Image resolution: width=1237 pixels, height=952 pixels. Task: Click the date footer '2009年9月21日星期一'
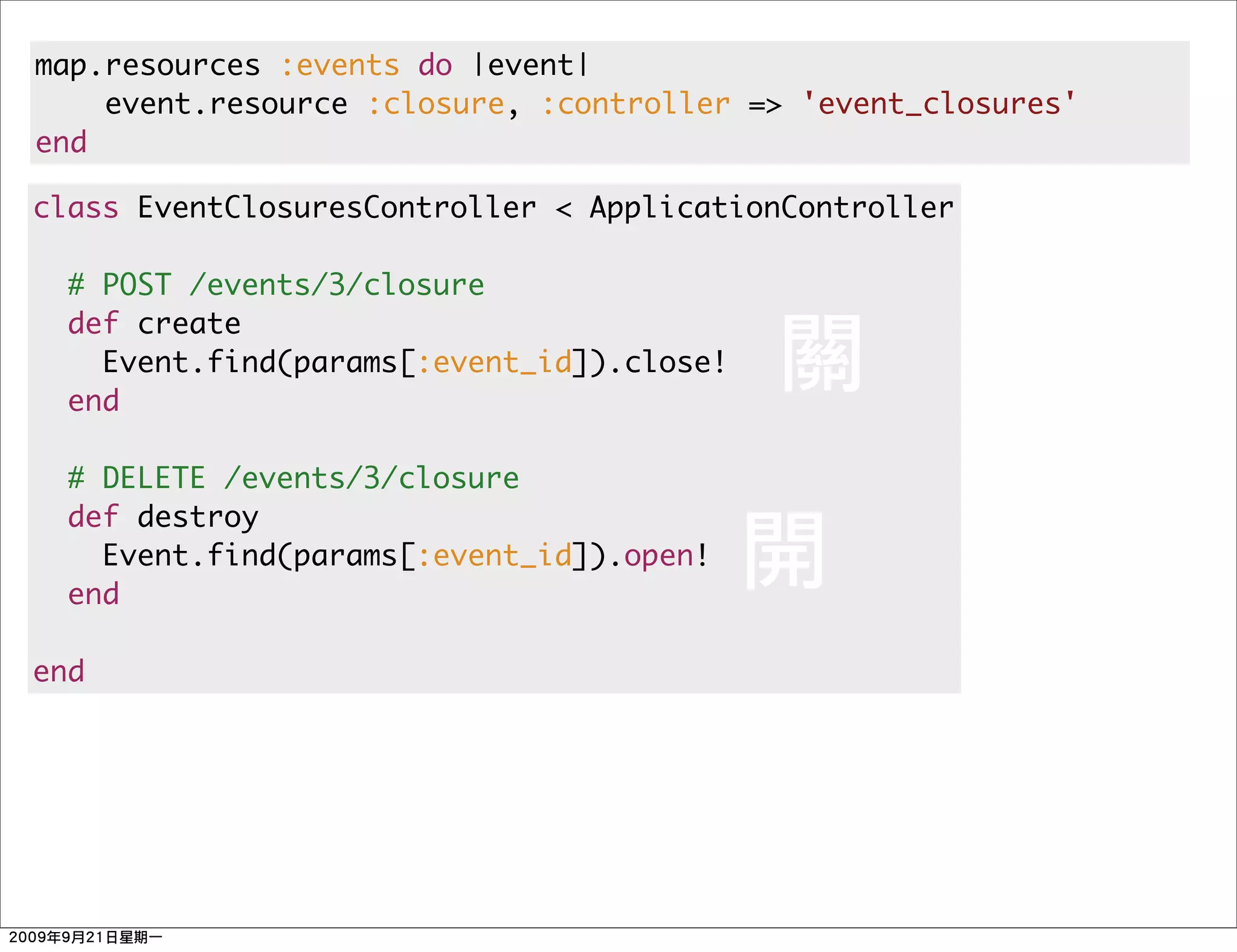85,938
